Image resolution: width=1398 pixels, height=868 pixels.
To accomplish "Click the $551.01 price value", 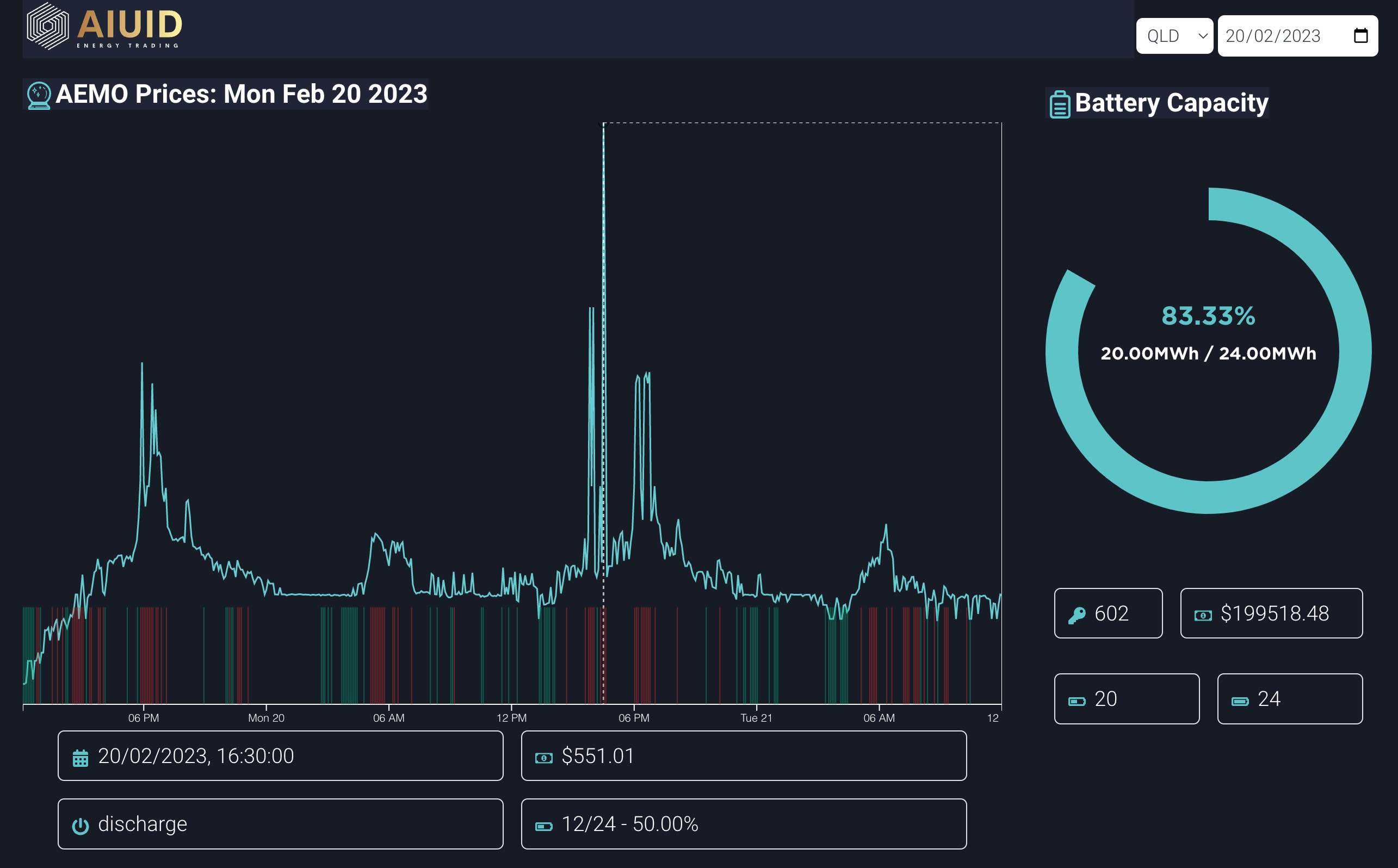I will (x=598, y=755).
